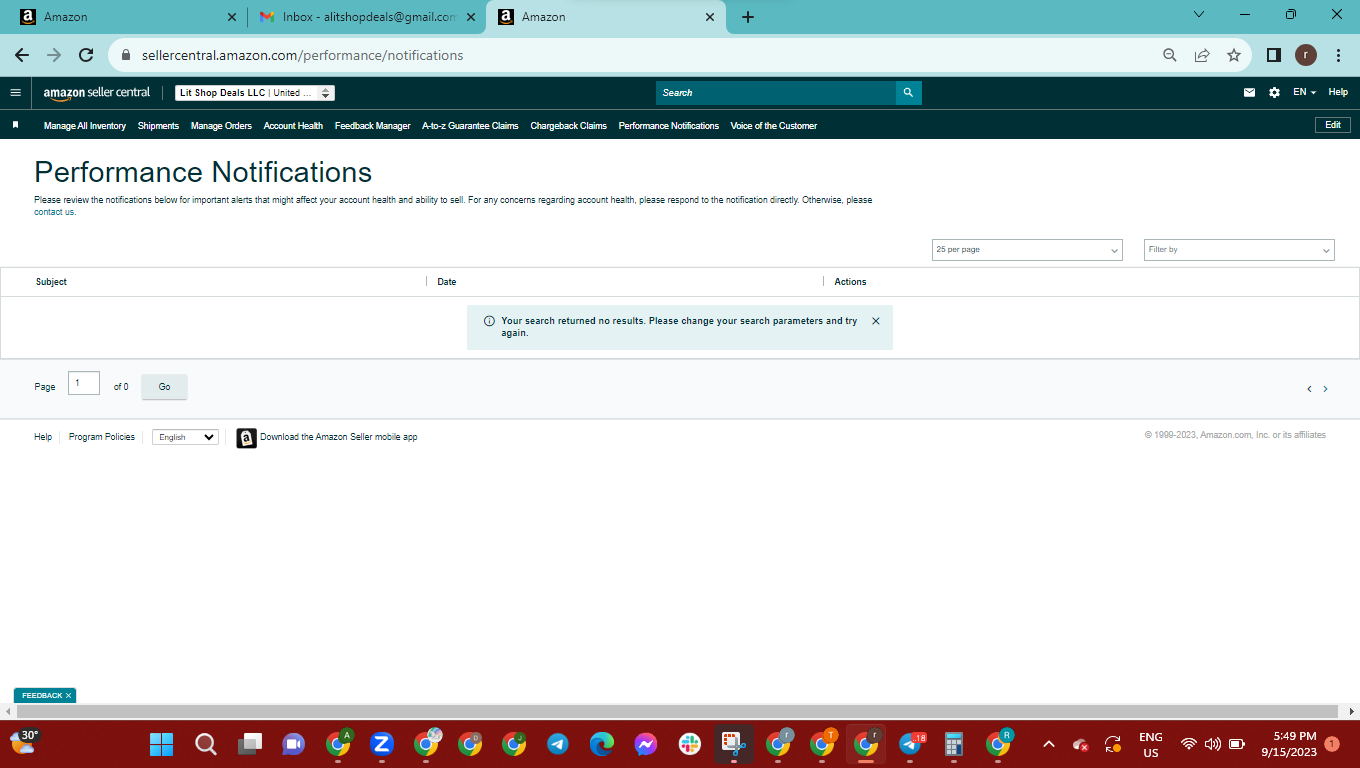Open Feedback Manager

[x=373, y=126]
